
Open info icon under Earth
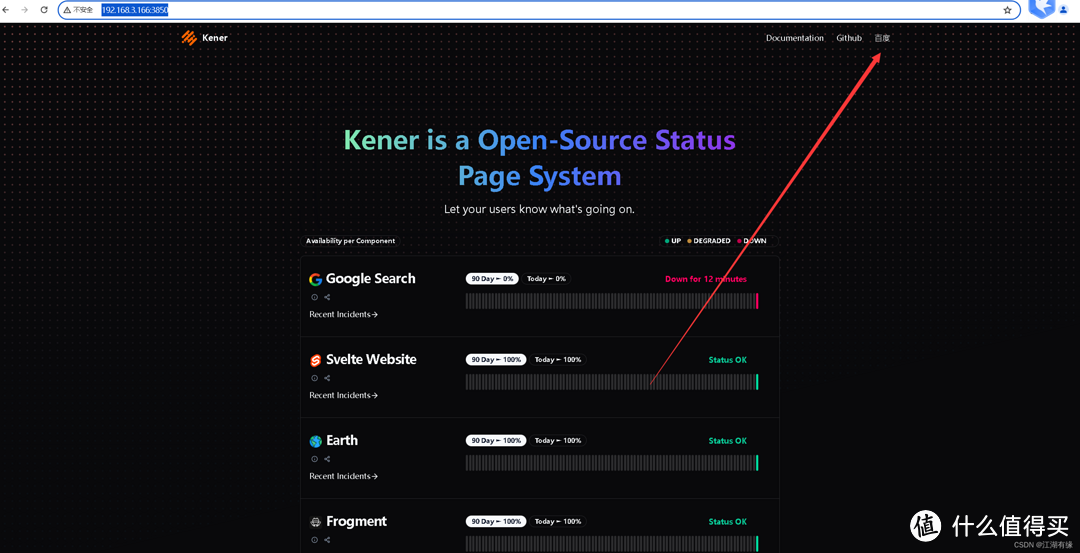315,459
